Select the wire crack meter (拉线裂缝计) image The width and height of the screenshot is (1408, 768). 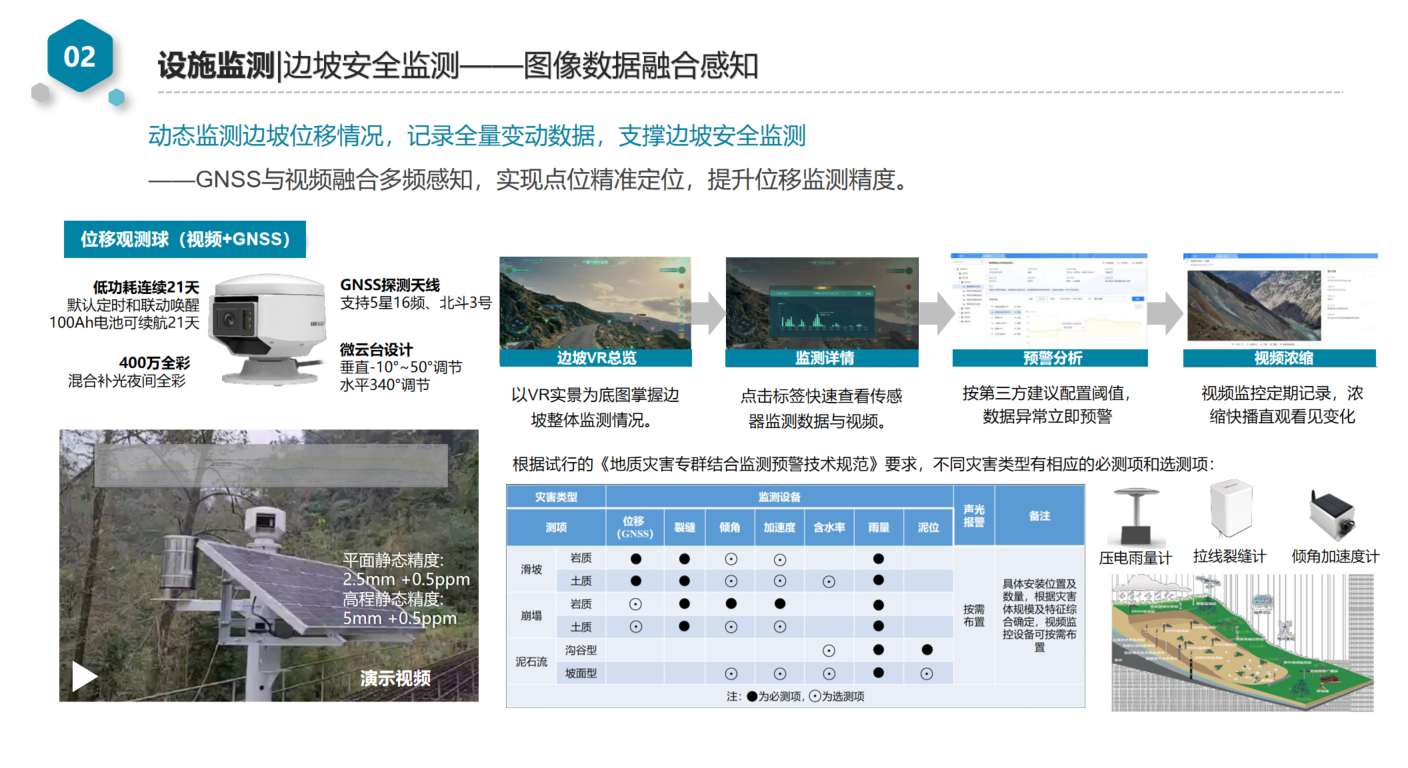pos(1230,513)
